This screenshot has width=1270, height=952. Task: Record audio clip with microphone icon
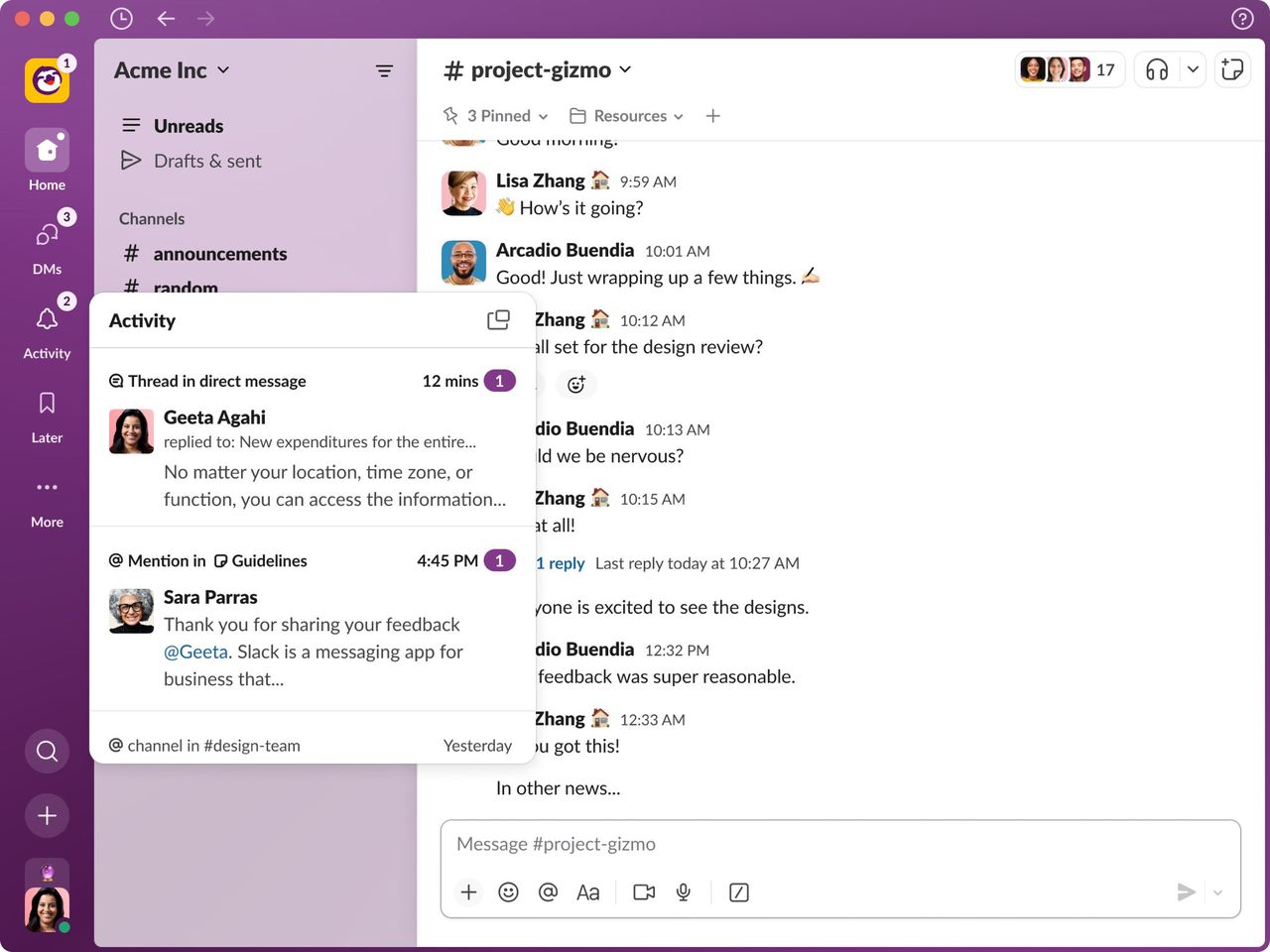pos(684,892)
